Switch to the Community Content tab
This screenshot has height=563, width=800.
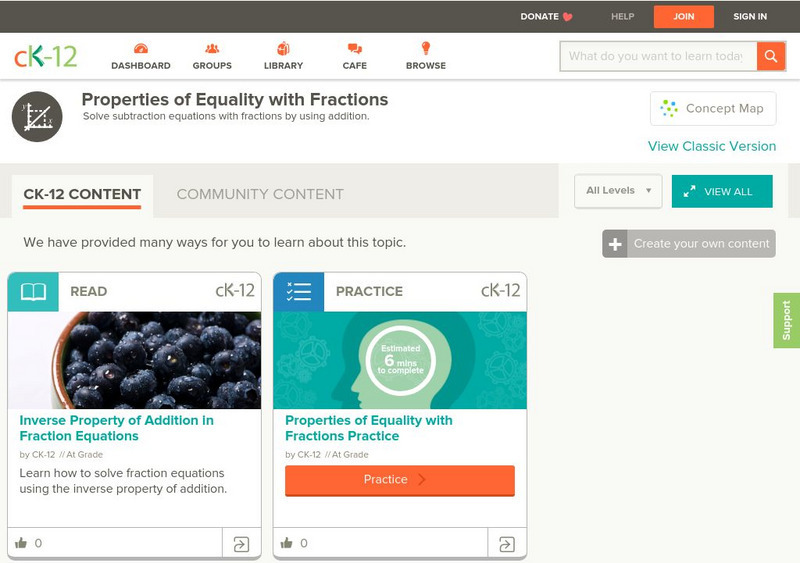point(260,194)
